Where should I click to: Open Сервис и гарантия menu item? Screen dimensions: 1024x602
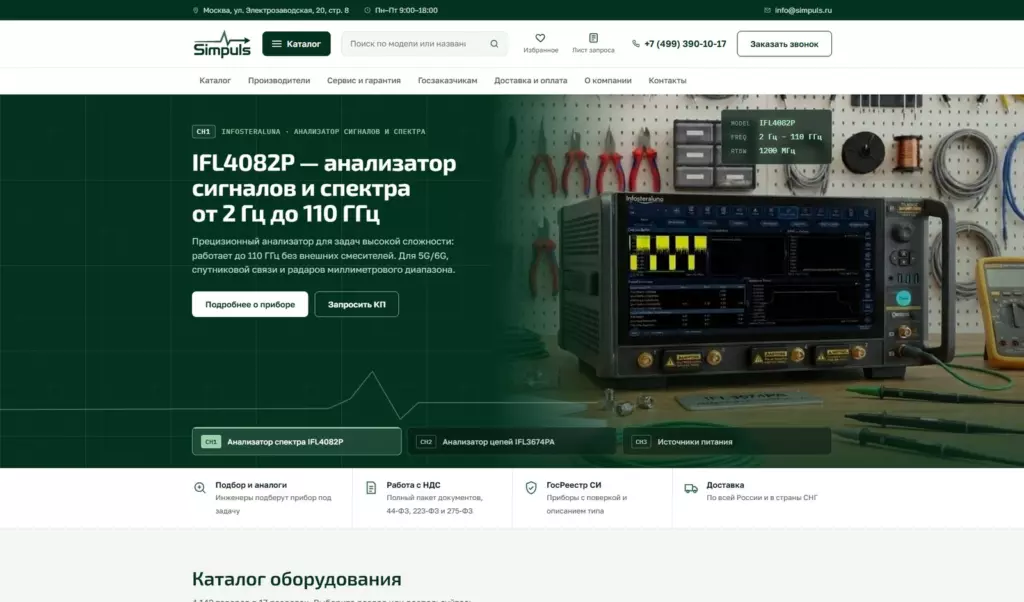364,80
